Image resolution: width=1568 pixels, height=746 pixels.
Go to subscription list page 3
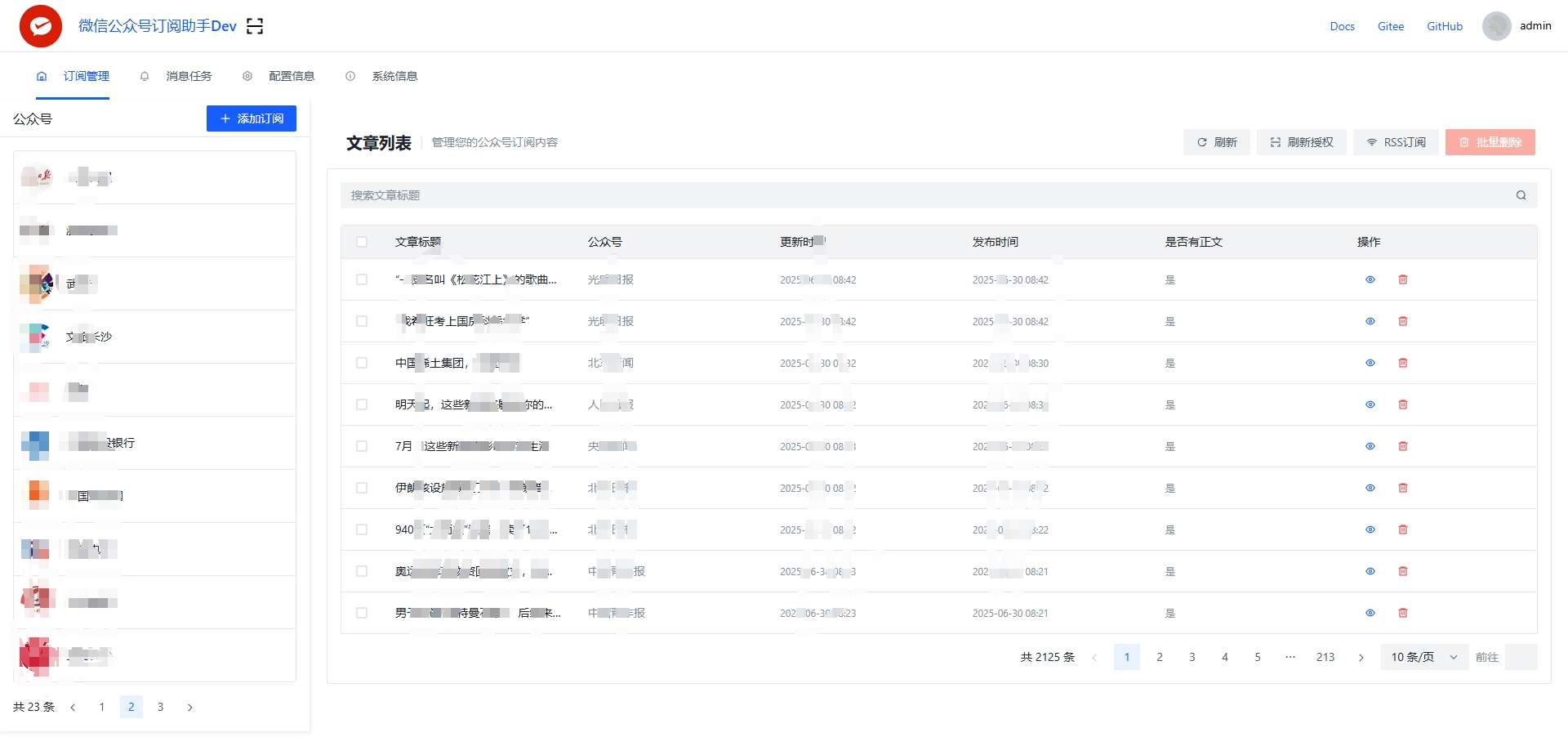tap(161, 708)
